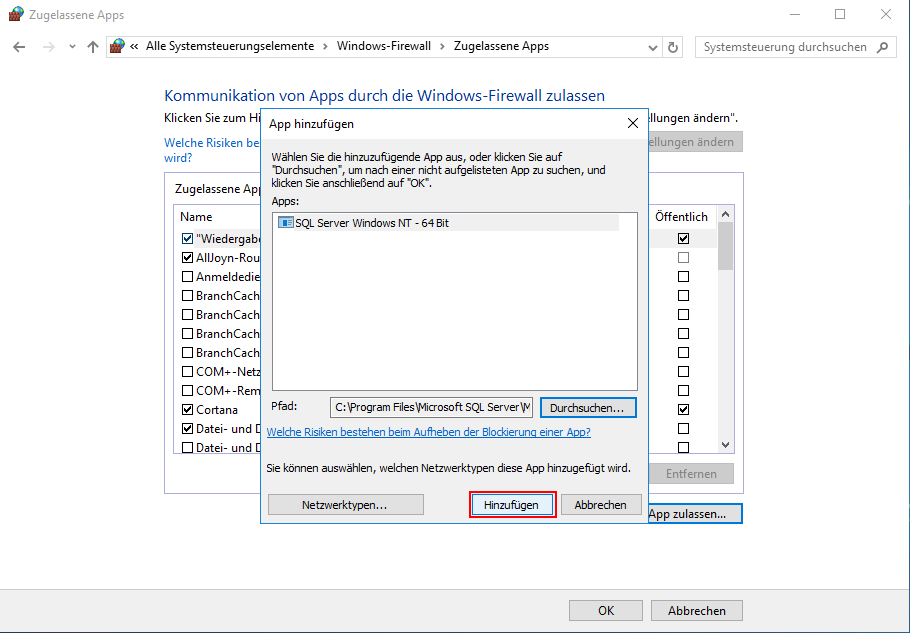Toggle the Cortana checkbox
The image size is (910, 633).
tap(187, 410)
